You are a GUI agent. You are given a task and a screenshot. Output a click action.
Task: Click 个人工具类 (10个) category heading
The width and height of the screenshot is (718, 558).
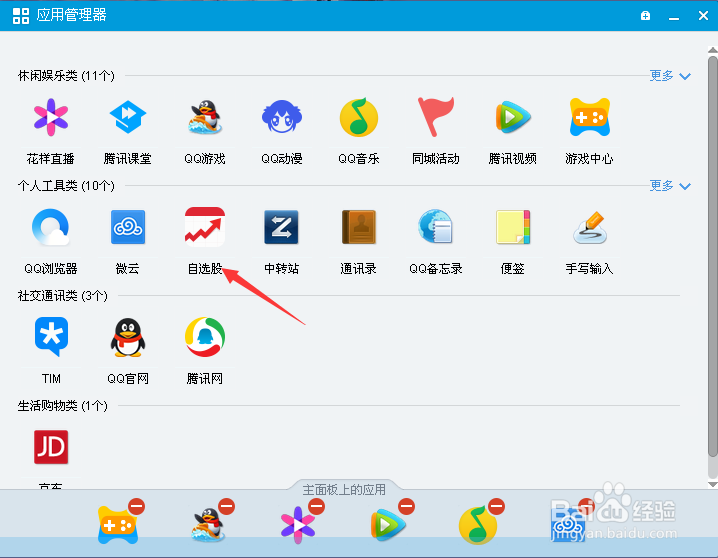pos(66,185)
